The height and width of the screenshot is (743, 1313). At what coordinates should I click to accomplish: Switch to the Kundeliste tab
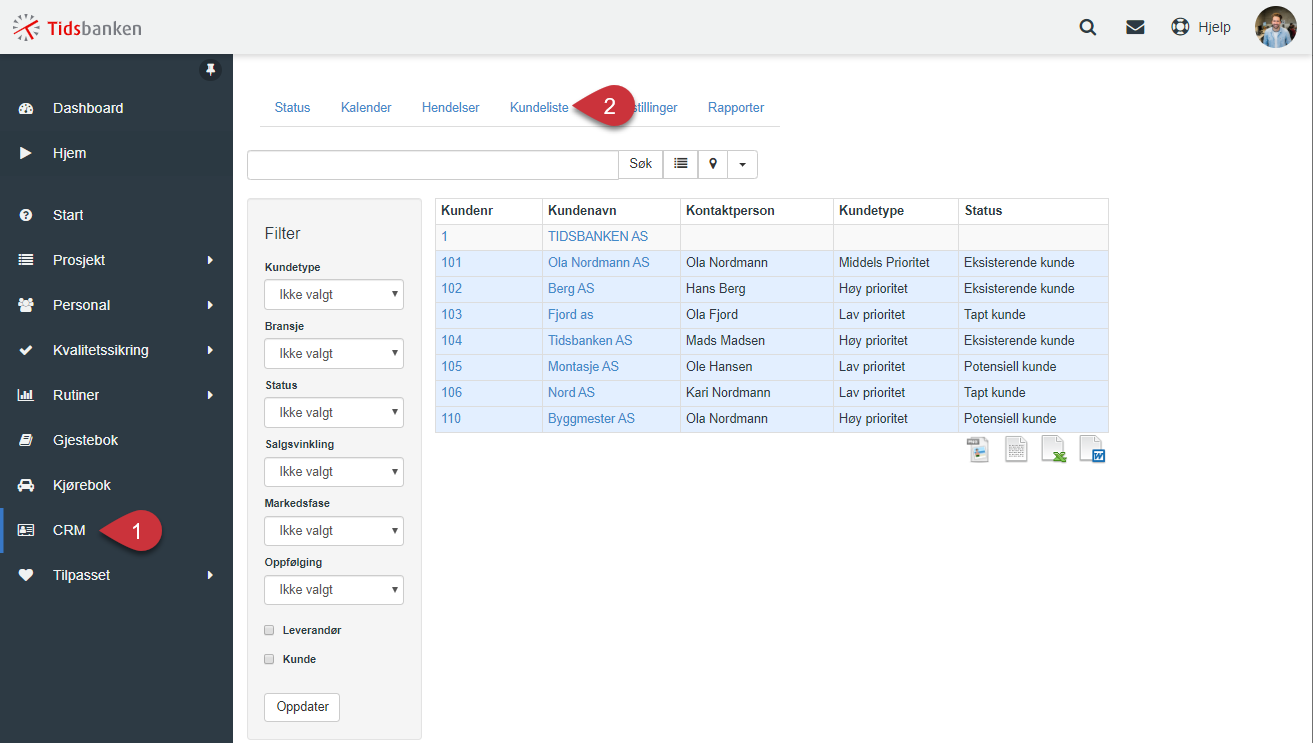539,107
